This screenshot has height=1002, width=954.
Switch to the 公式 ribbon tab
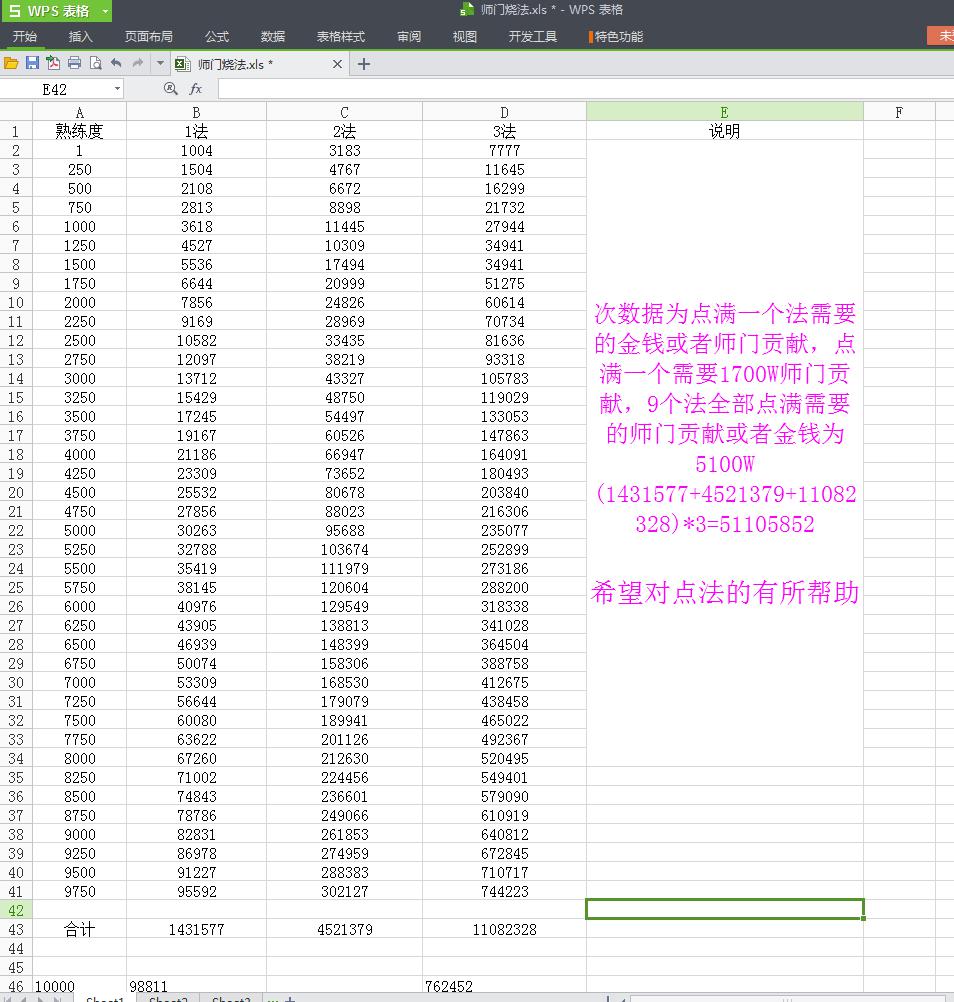(x=217, y=36)
